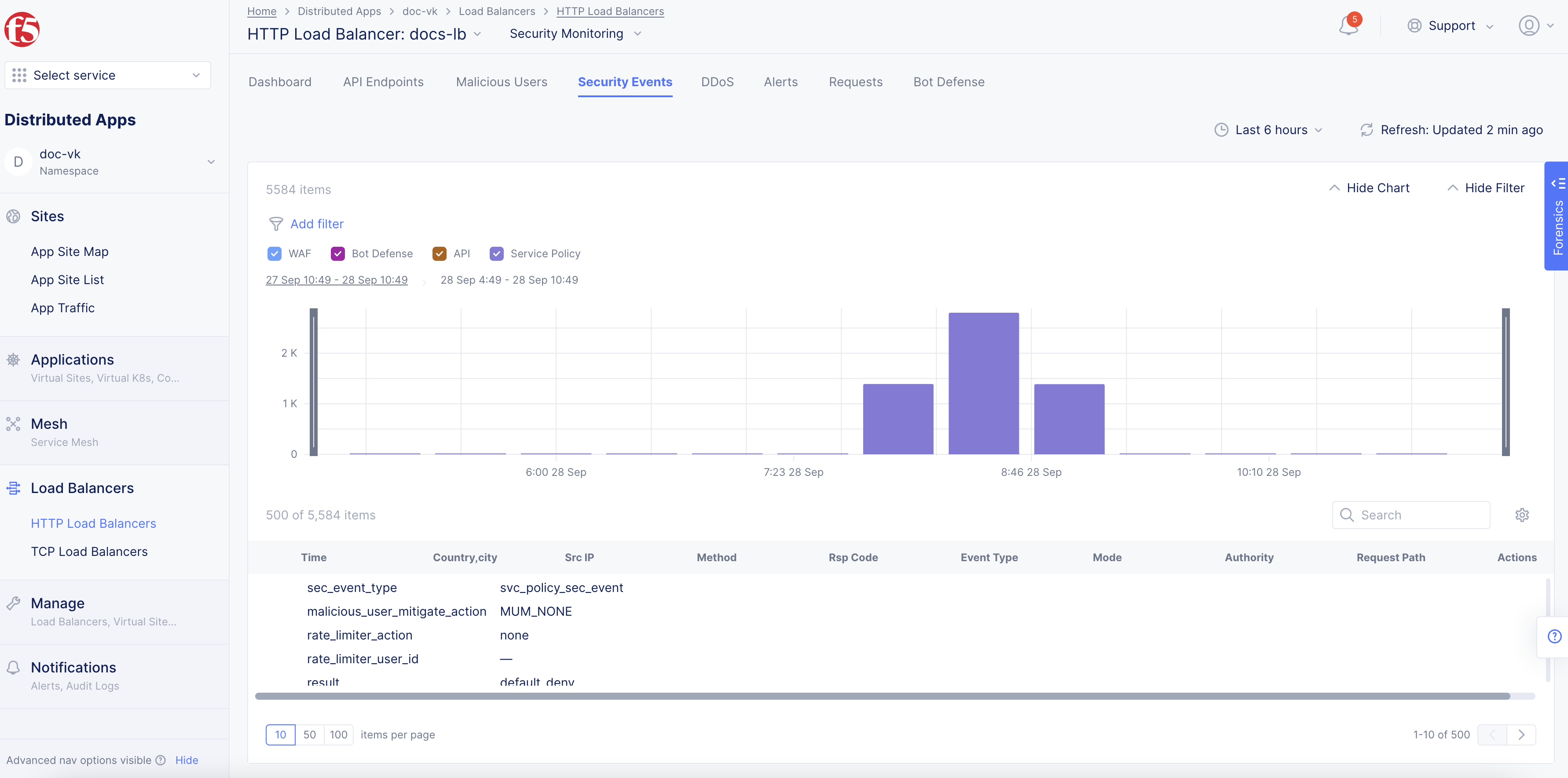Uncheck the WAF filter checkbox
The width and height of the screenshot is (1568, 778).
coord(275,253)
